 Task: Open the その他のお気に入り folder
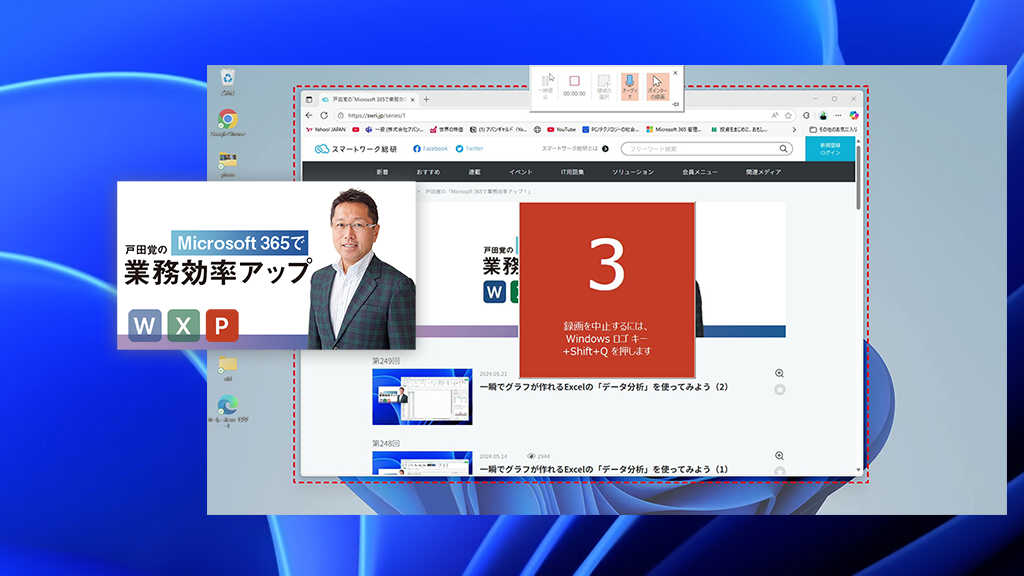[x=833, y=129]
